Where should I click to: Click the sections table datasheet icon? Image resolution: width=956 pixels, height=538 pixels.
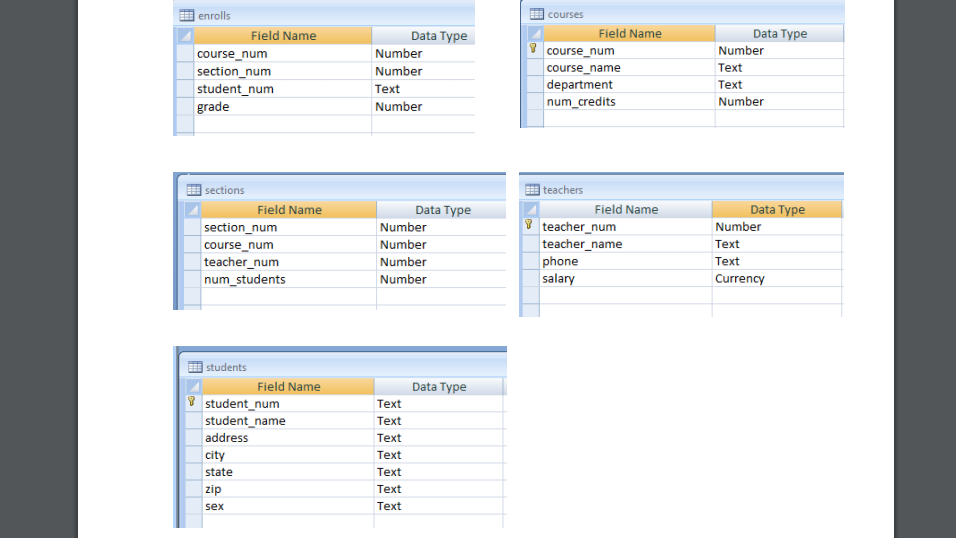click(194, 190)
